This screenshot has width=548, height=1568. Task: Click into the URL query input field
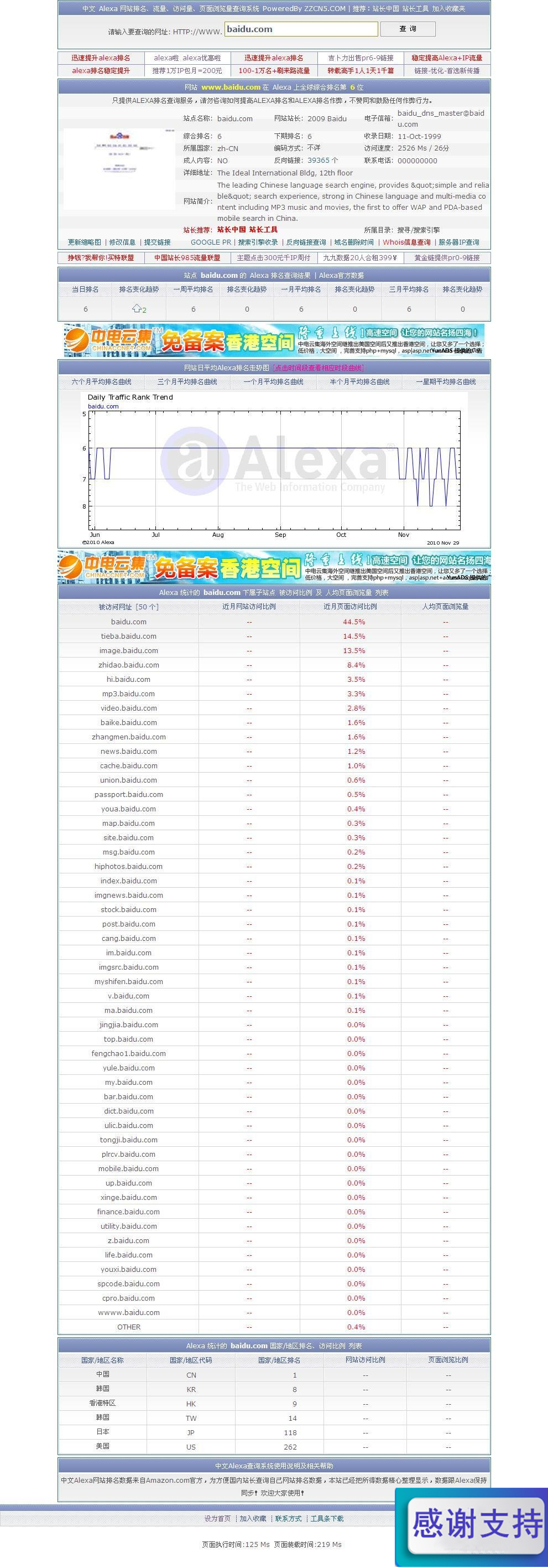(x=301, y=29)
